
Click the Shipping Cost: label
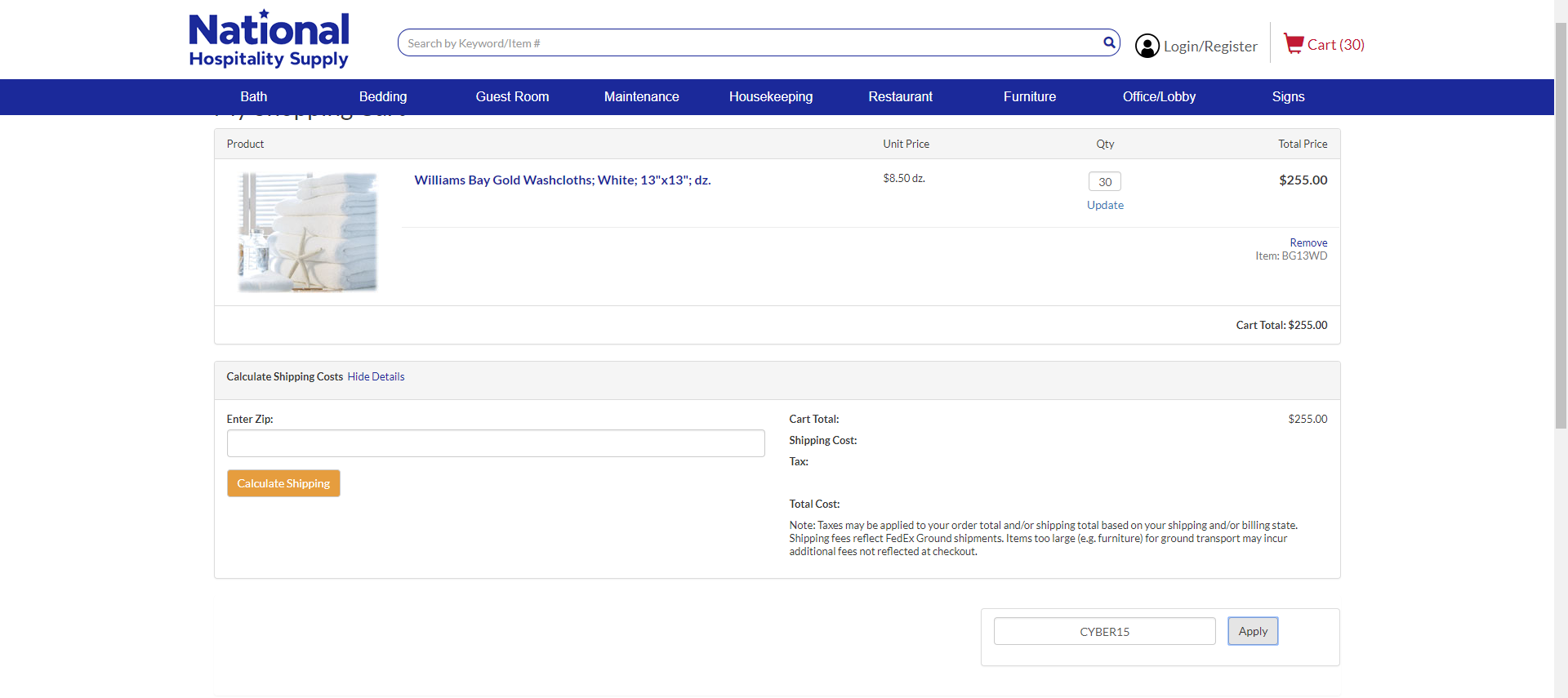[823, 440]
